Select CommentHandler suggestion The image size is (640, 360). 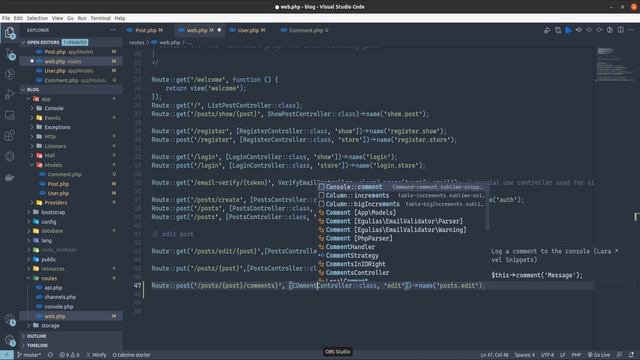coord(402,247)
